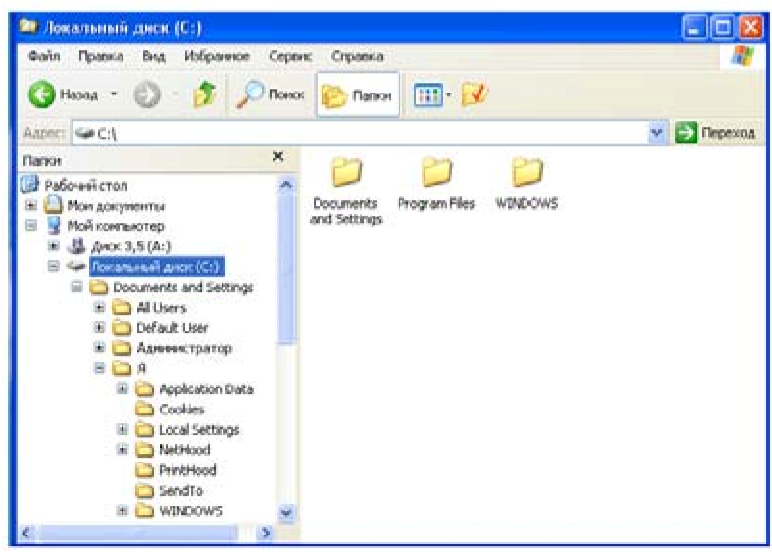This screenshot has width=772, height=556.
Task: Close the Папки folders pane
Action: pos(278,157)
